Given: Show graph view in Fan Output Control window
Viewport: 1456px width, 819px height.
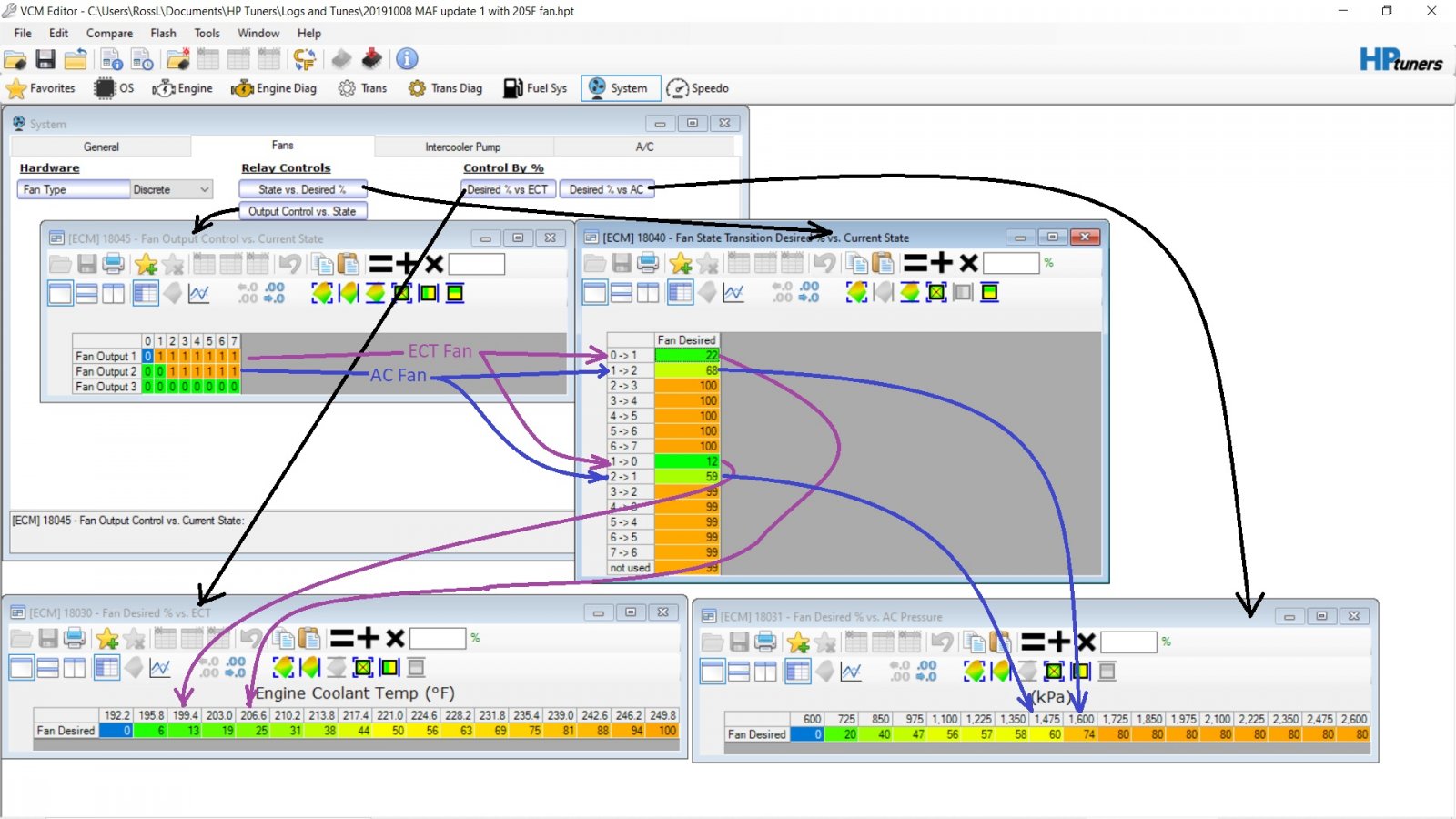Looking at the screenshot, I should point(198,293).
